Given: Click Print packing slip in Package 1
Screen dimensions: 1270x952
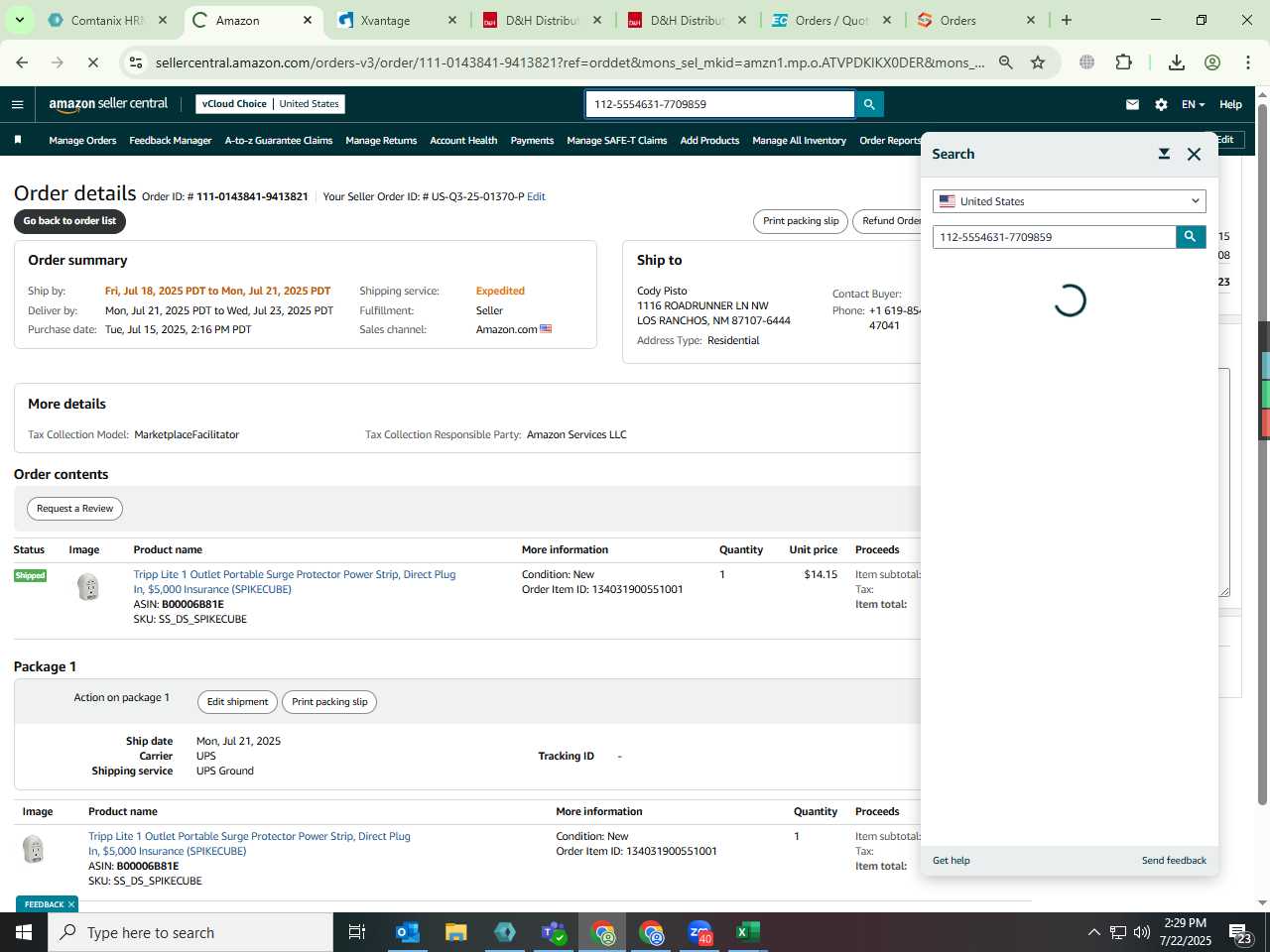Looking at the screenshot, I should click(329, 702).
